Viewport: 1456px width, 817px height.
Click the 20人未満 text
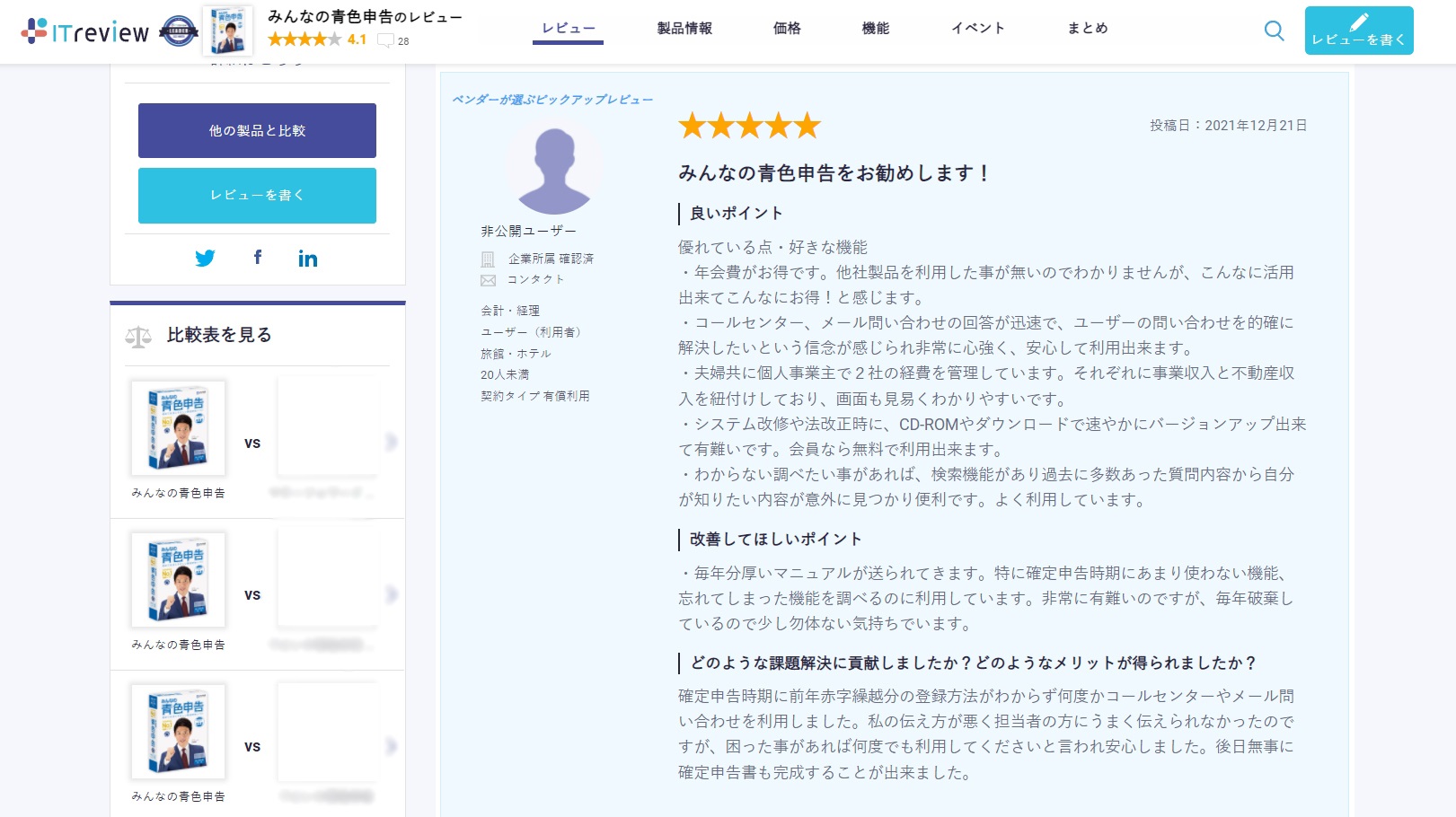point(505,374)
